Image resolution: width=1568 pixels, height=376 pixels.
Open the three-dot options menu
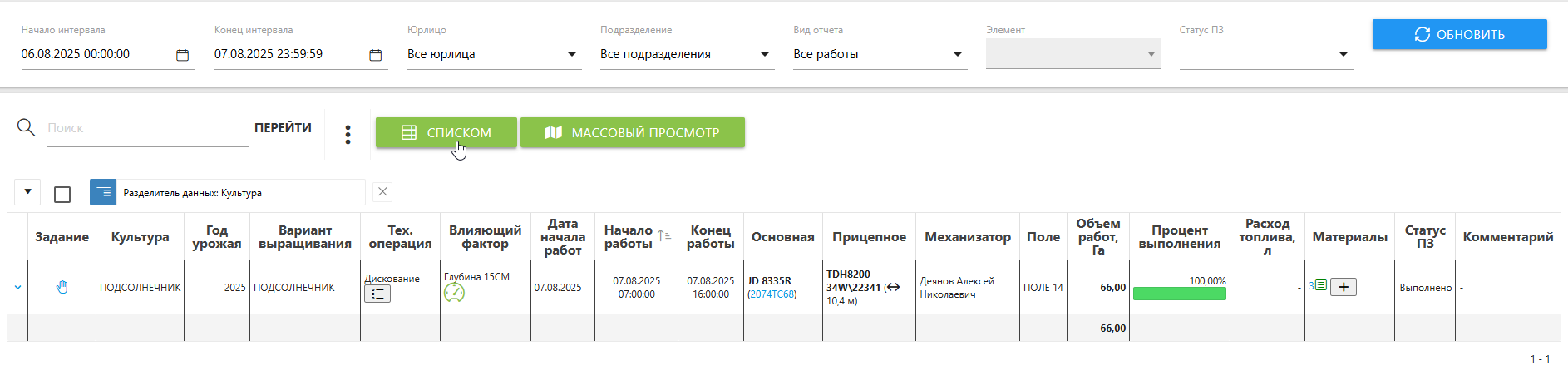point(348,135)
